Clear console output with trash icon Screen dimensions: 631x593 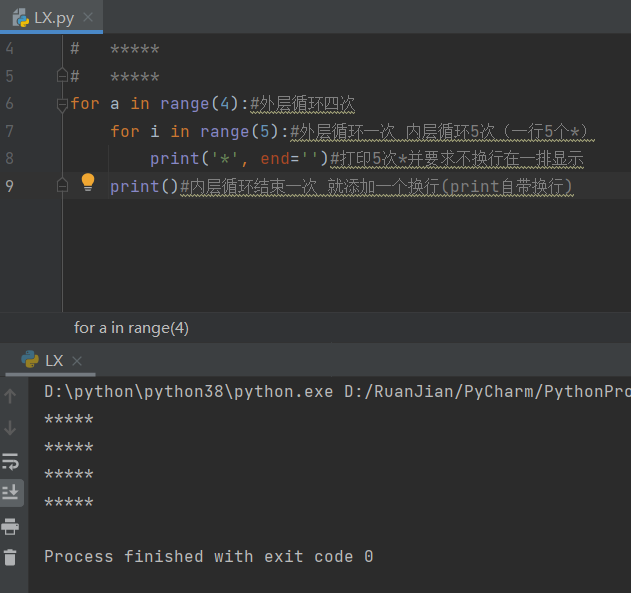click(x=11, y=558)
